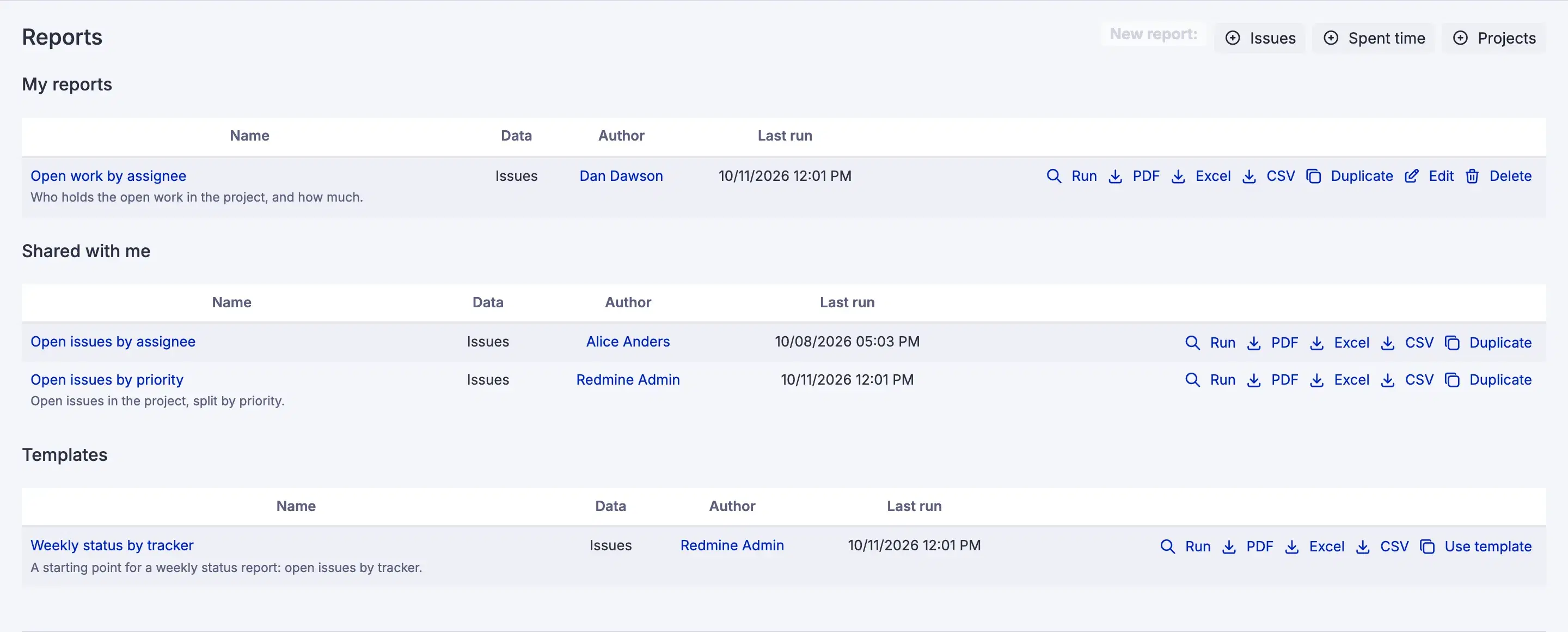This screenshot has height=632, width=1568.
Task: Create a new Projects report
Action: tap(1494, 38)
